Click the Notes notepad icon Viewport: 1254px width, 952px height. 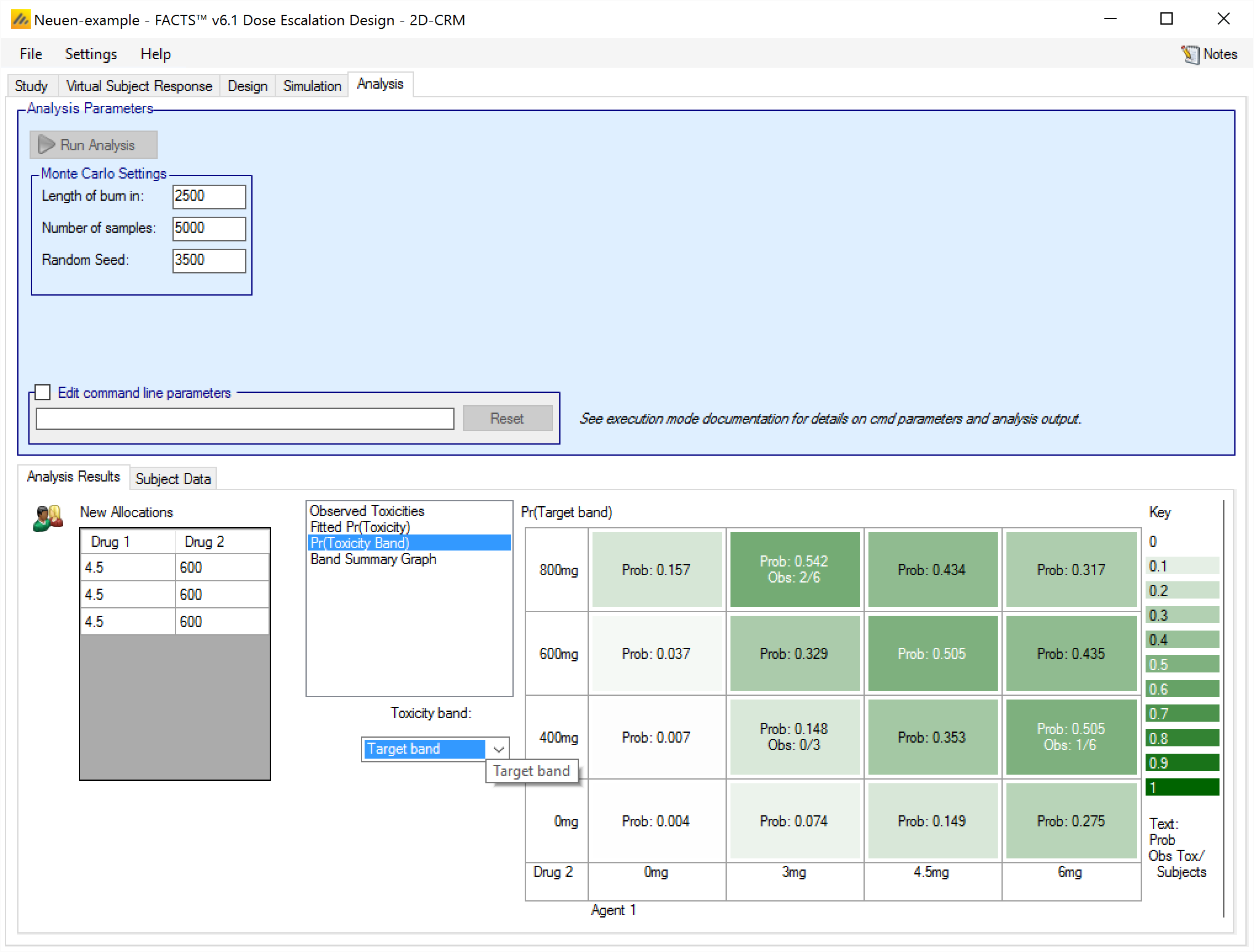click(x=1190, y=55)
